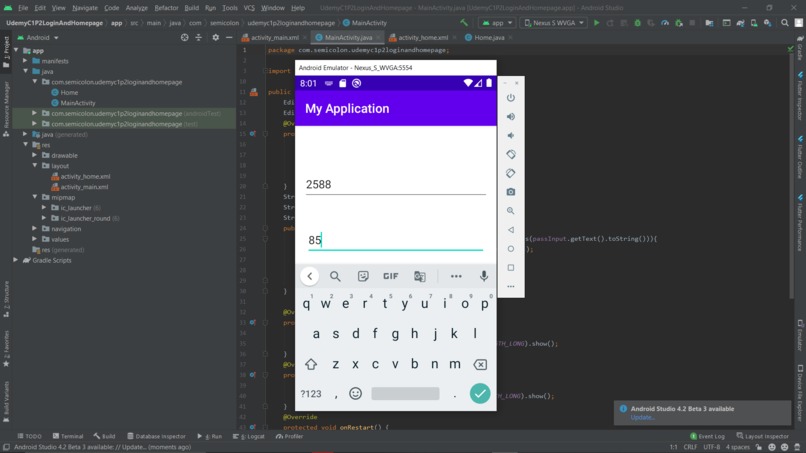Click the Update link in notification
This screenshot has height=453, width=806.
coord(643,418)
